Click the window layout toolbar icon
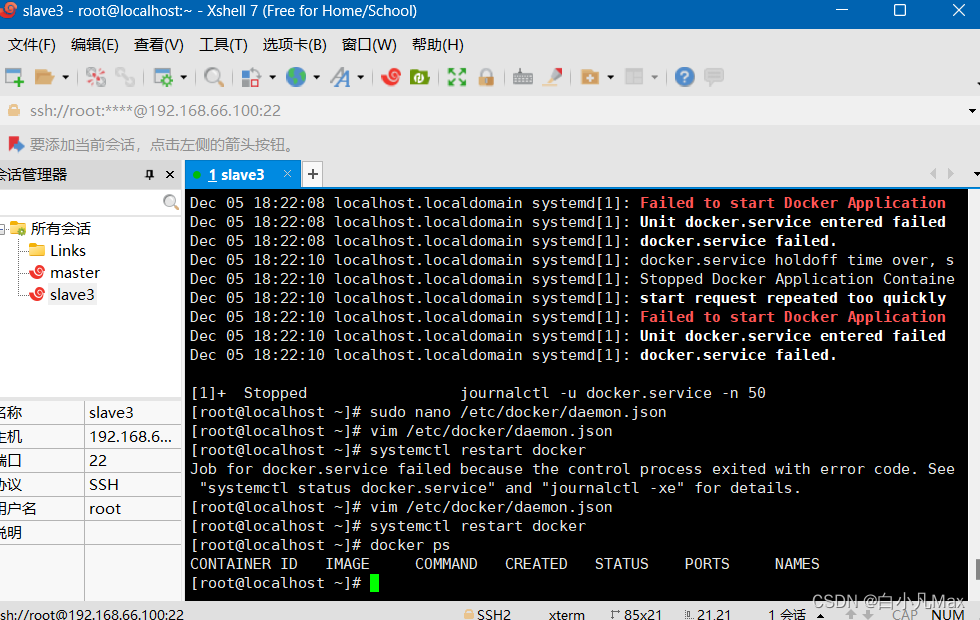980x620 pixels. (634, 78)
